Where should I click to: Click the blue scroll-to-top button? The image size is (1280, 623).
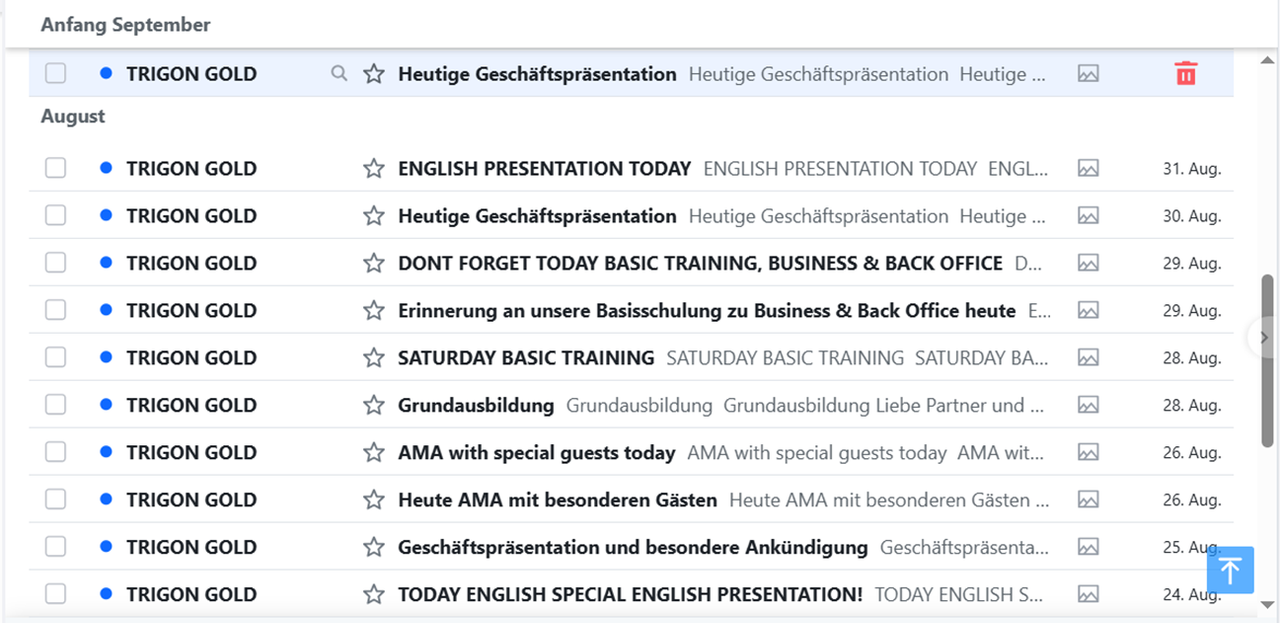pos(1230,570)
